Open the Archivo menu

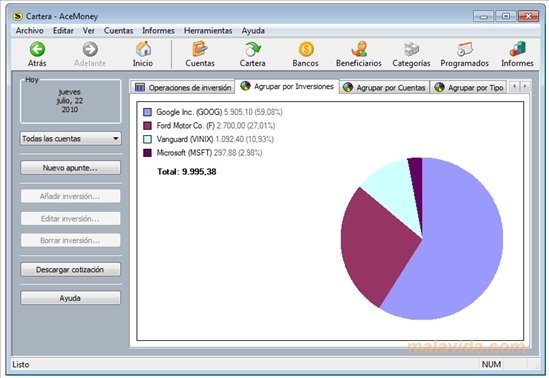coord(29,31)
